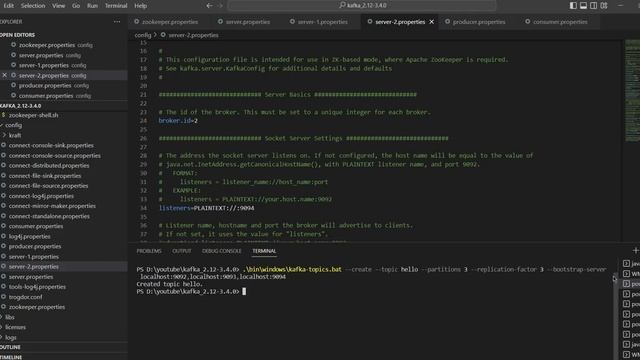Click the navigate back arrow
This screenshot has height=360, width=640.
[x=209, y=6]
